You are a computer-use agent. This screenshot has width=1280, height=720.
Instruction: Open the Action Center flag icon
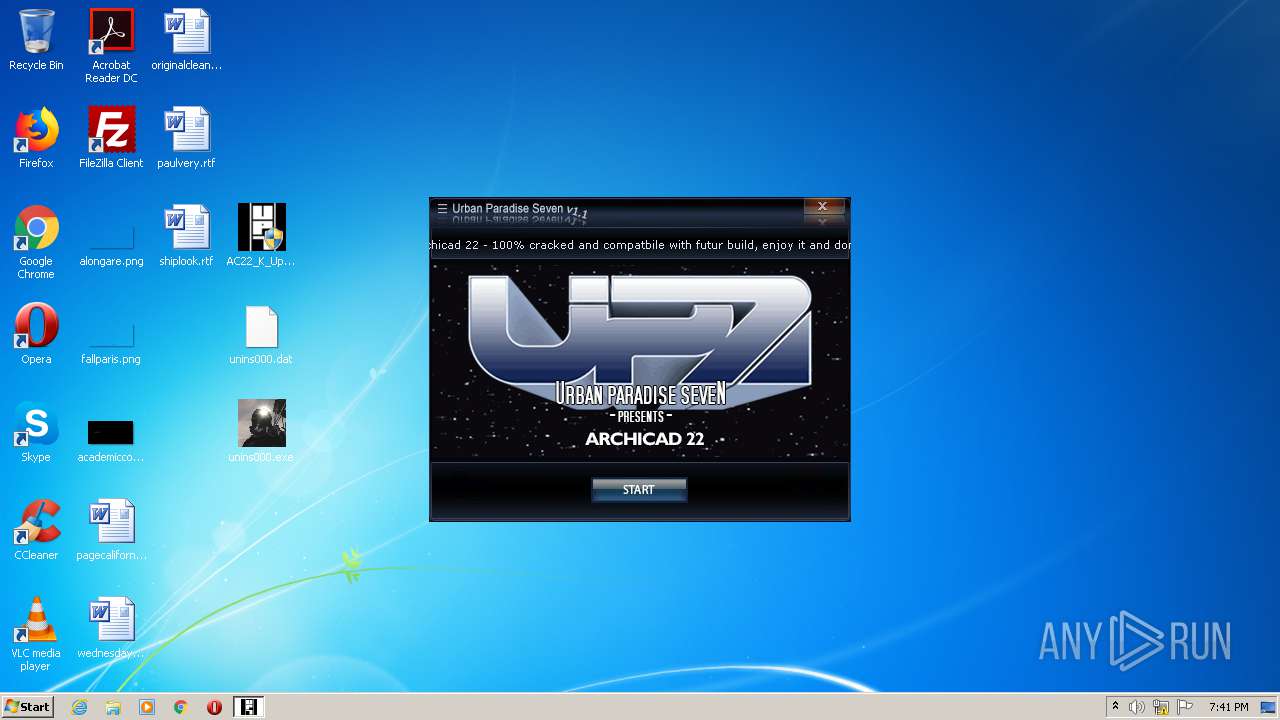pyautogui.click(x=1185, y=707)
